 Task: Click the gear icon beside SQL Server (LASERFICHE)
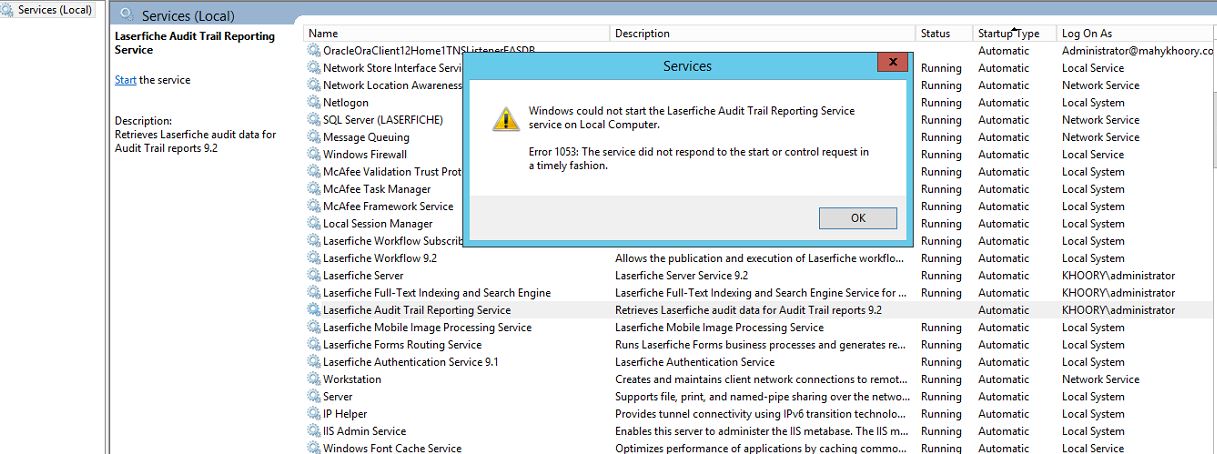[314, 120]
